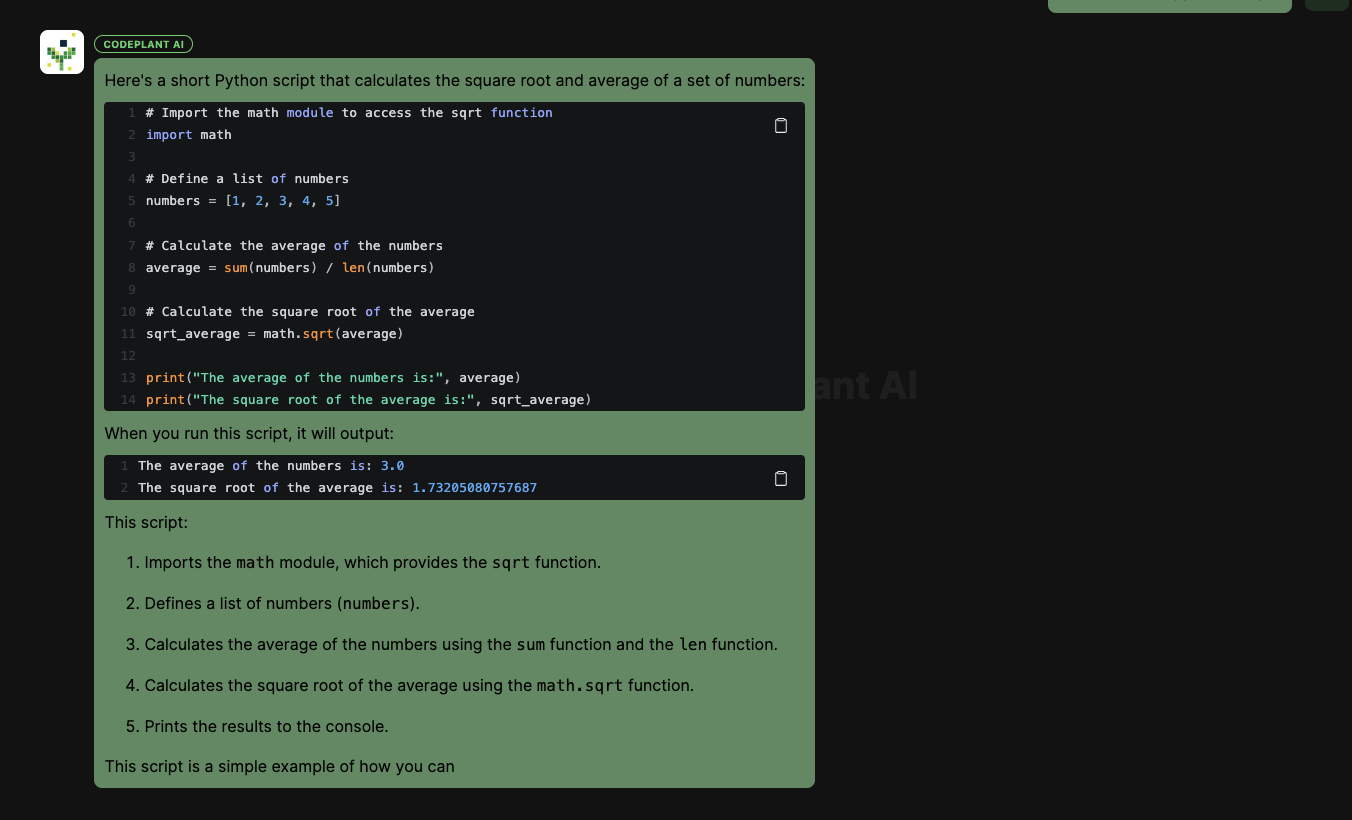Screen dimensions: 1352x820
Task: Click the CODEPLANT AI name badge
Action: (143, 44)
